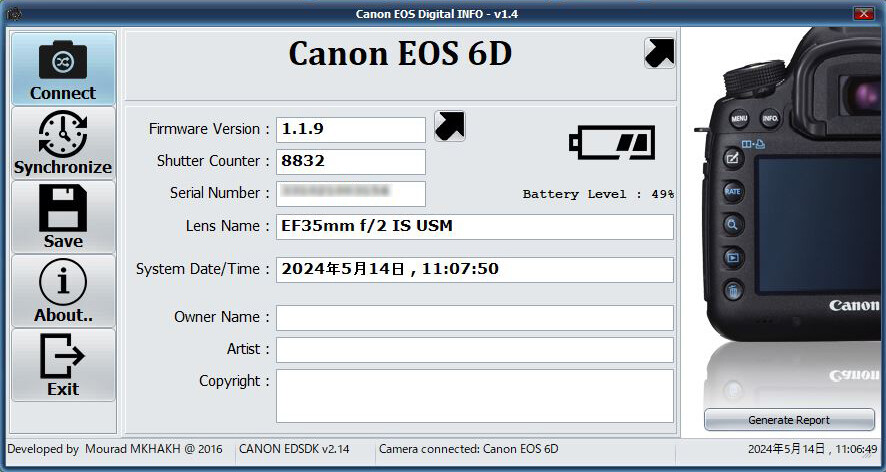886x472 pixels.
Task: Click the status bar clock reading 11:06:49
Action: tap(813, 449)
